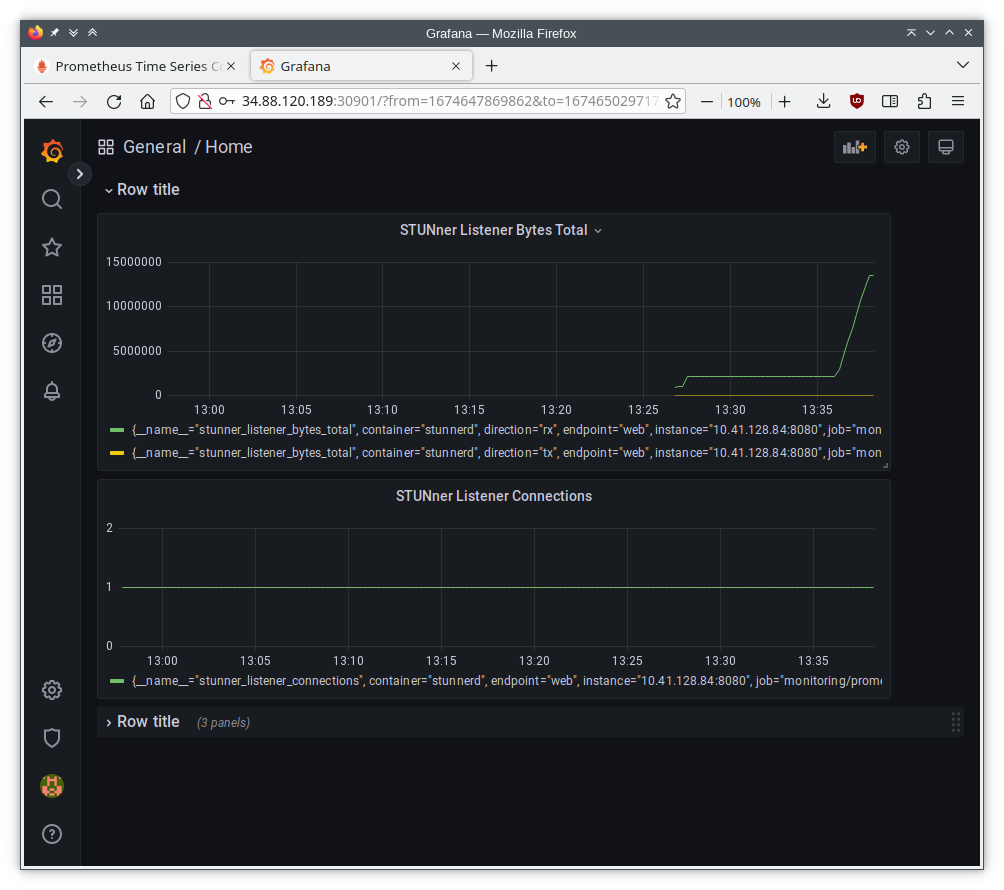The width and height of the screenshot is (1004, 890).
Task: Go forward in browser history
Action: [x=80, y=101]
